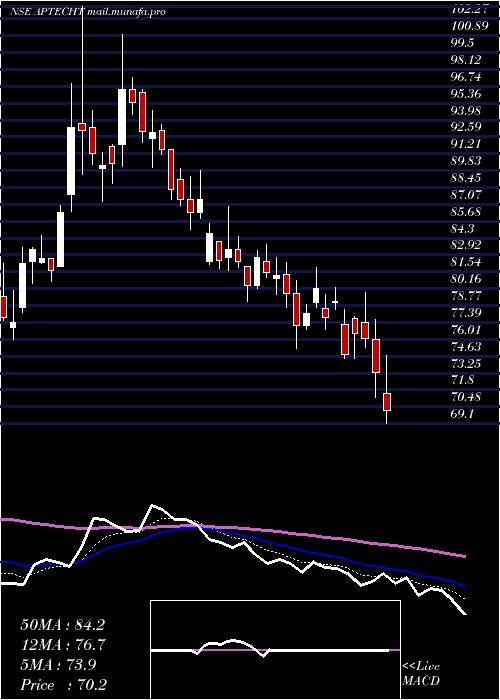Click the 50MA : 84.2 readout
500x700 pixels.
[62, 625]
